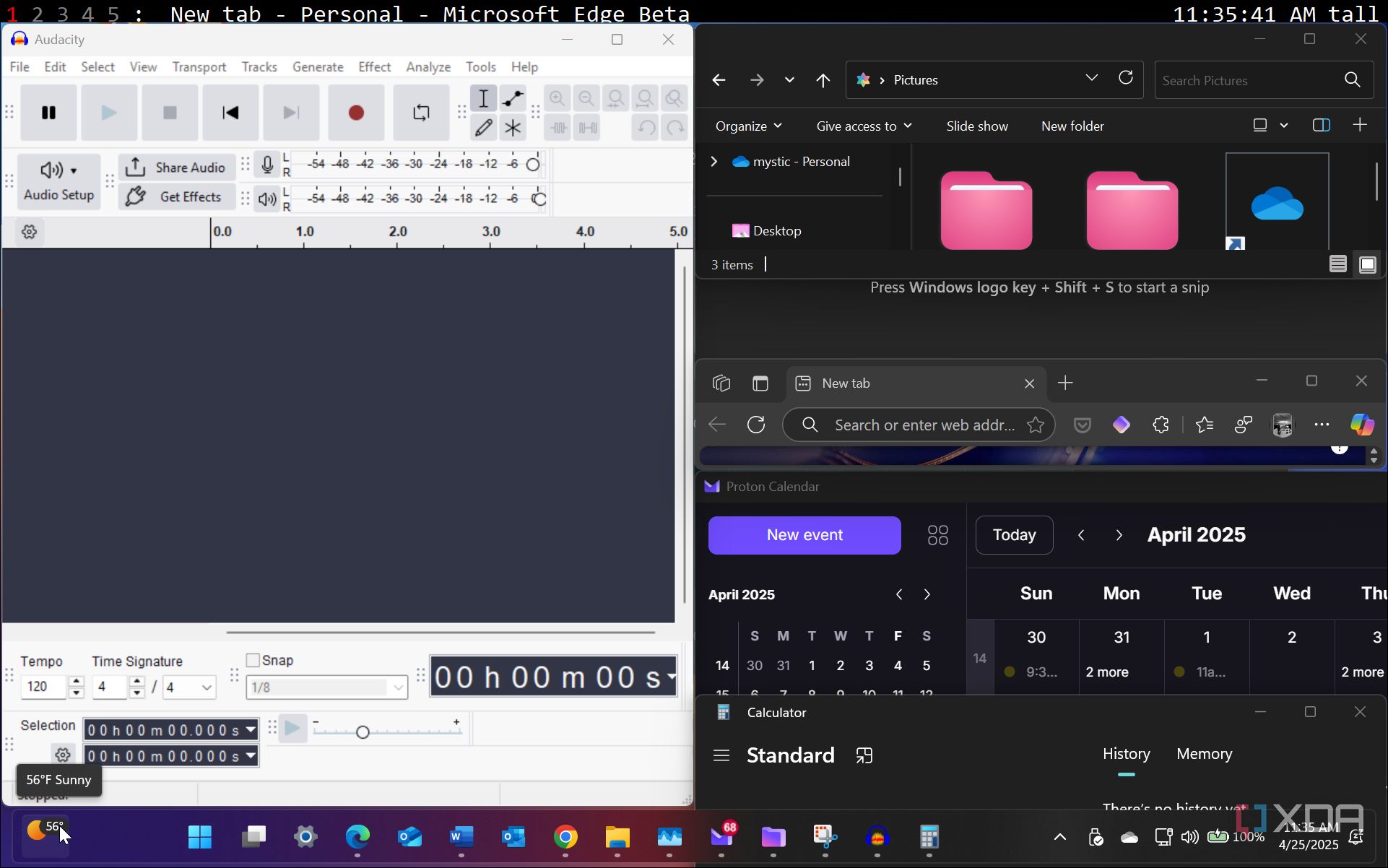This screenshot has height=868, width=1388.
Task: Select the Selection (I-beam) tool
Action: 483,98
